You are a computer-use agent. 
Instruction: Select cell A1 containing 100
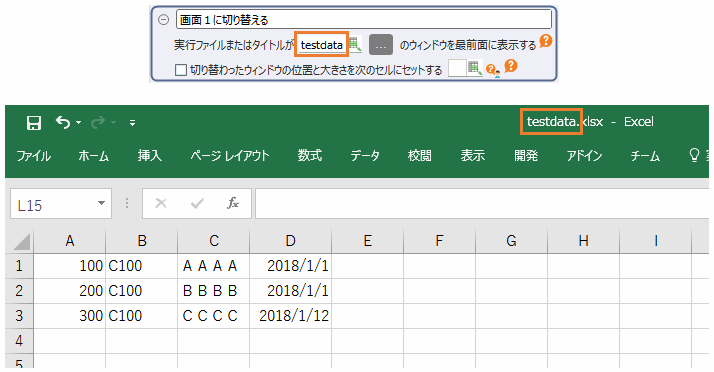pyautogui.click(x=69, y=266)
